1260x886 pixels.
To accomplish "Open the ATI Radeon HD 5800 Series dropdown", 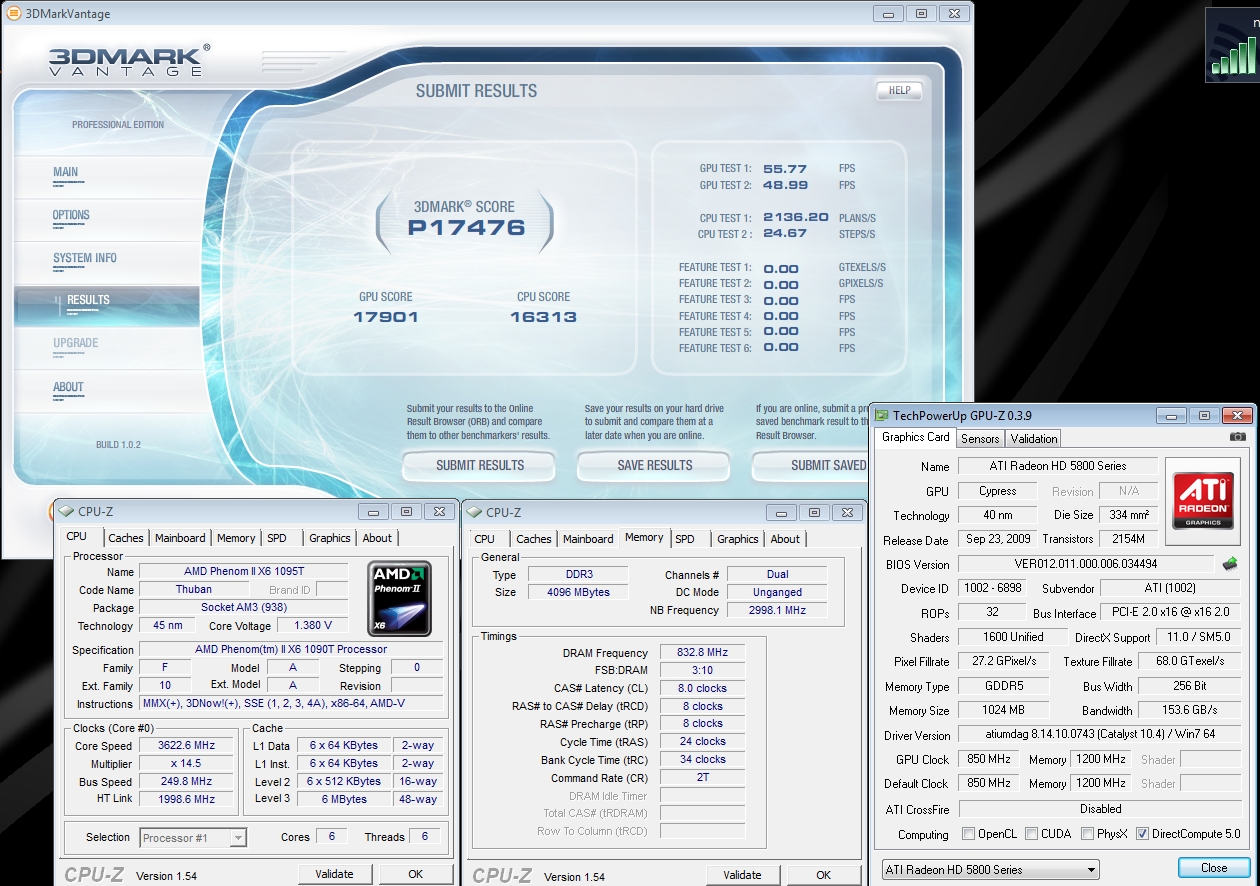I will pyautogui.click(x=990, y=870).
